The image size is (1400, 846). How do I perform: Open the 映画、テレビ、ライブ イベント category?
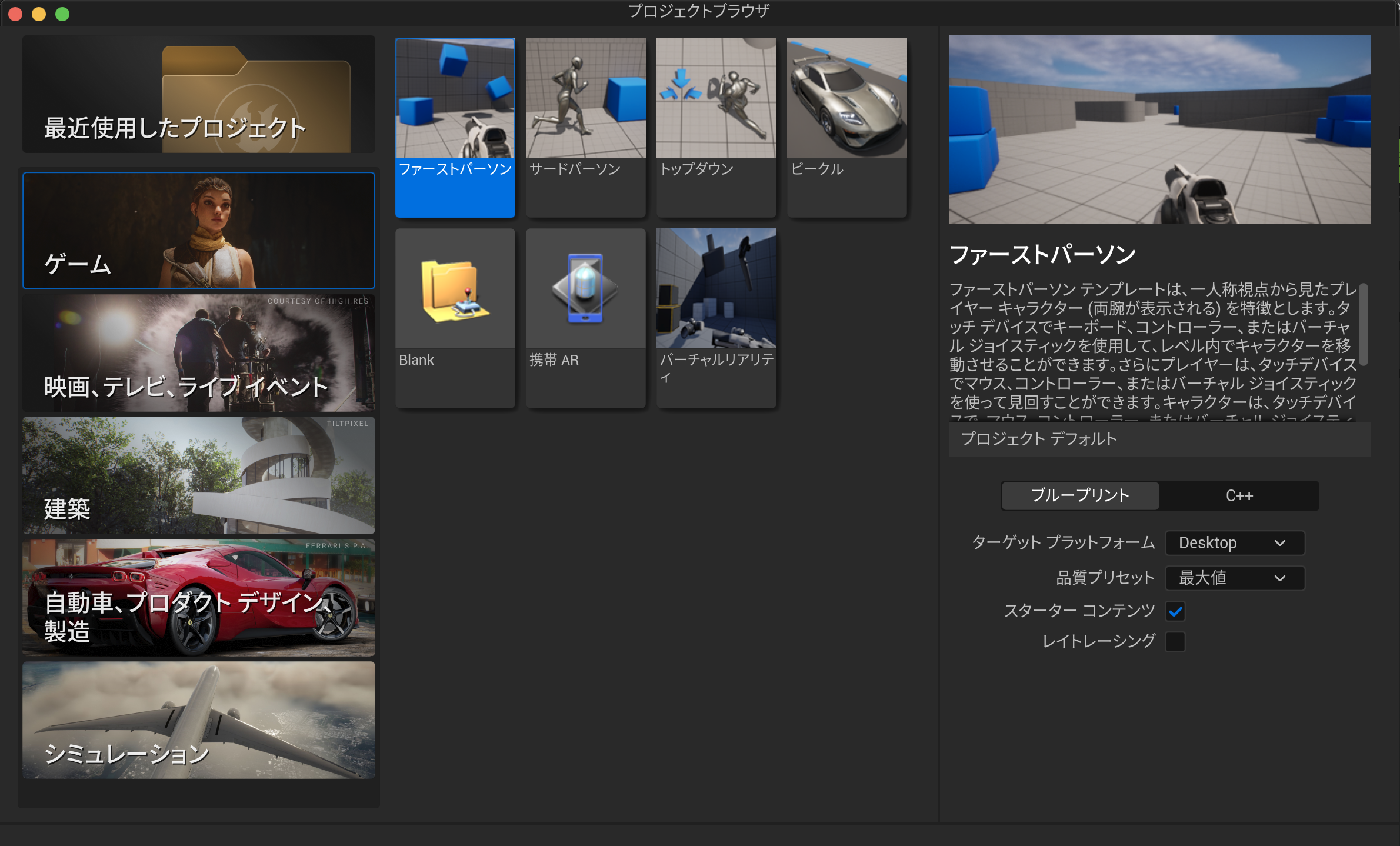coord(199,353)
